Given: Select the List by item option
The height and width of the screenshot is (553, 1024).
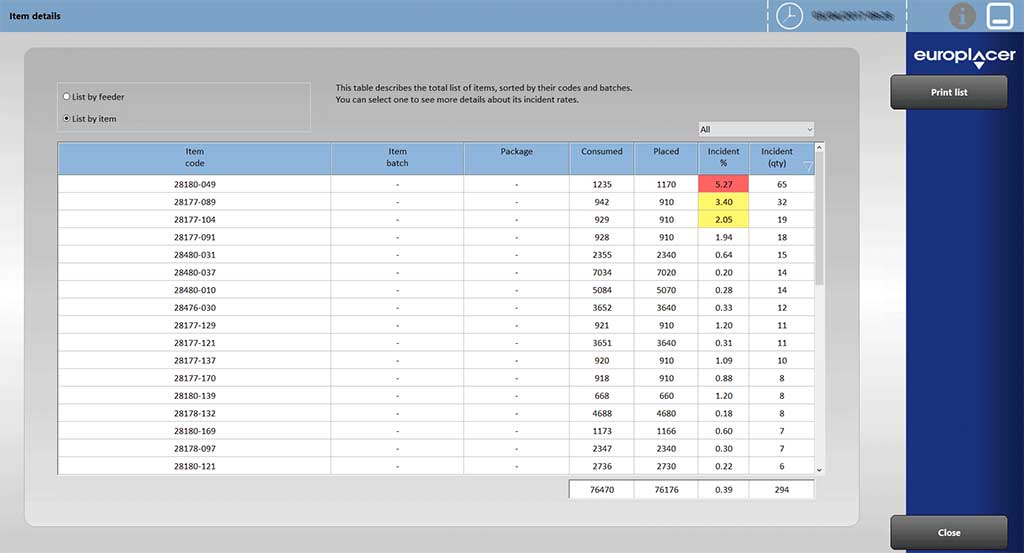Looking at the screenshot, I should (67, 119).
